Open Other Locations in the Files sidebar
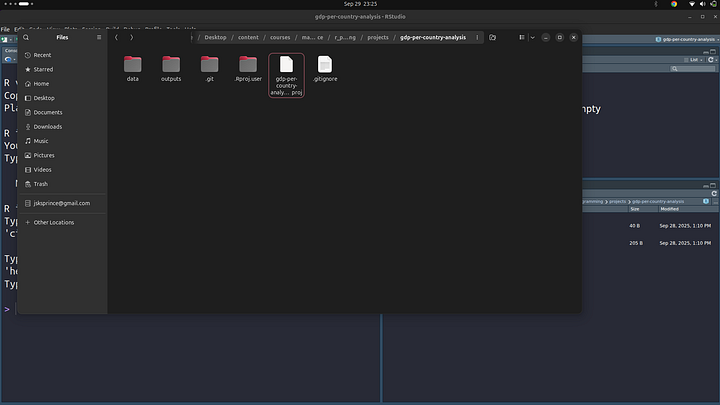Viewport: 720px width, 405px height. pos(62,222)
